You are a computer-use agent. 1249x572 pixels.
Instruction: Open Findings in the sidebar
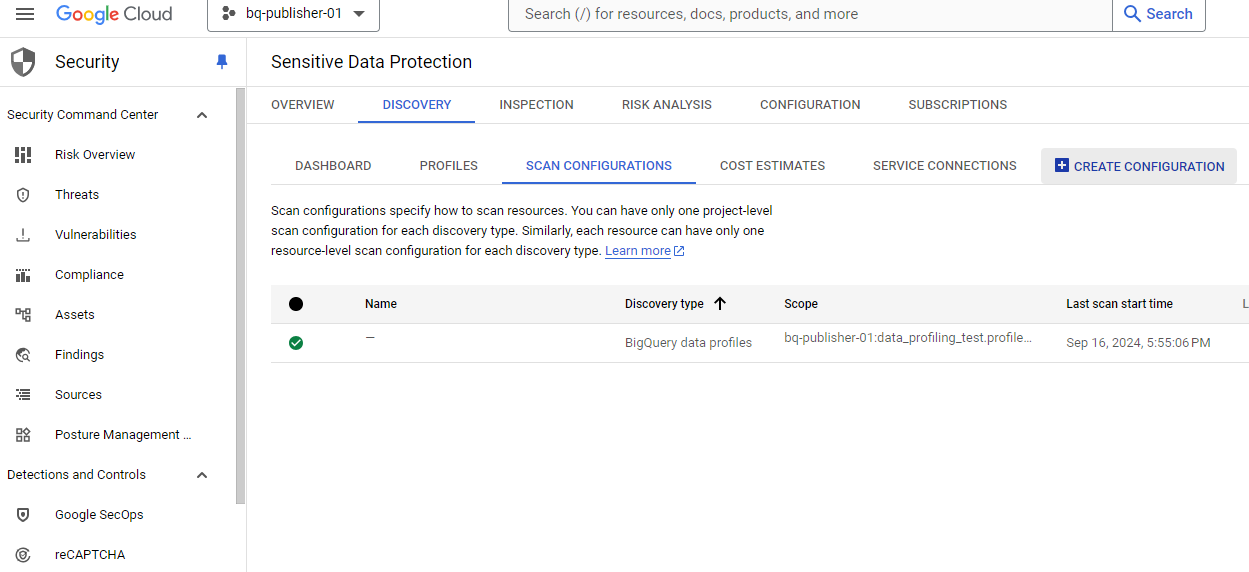pyautogui.click(x=79, y=355)
